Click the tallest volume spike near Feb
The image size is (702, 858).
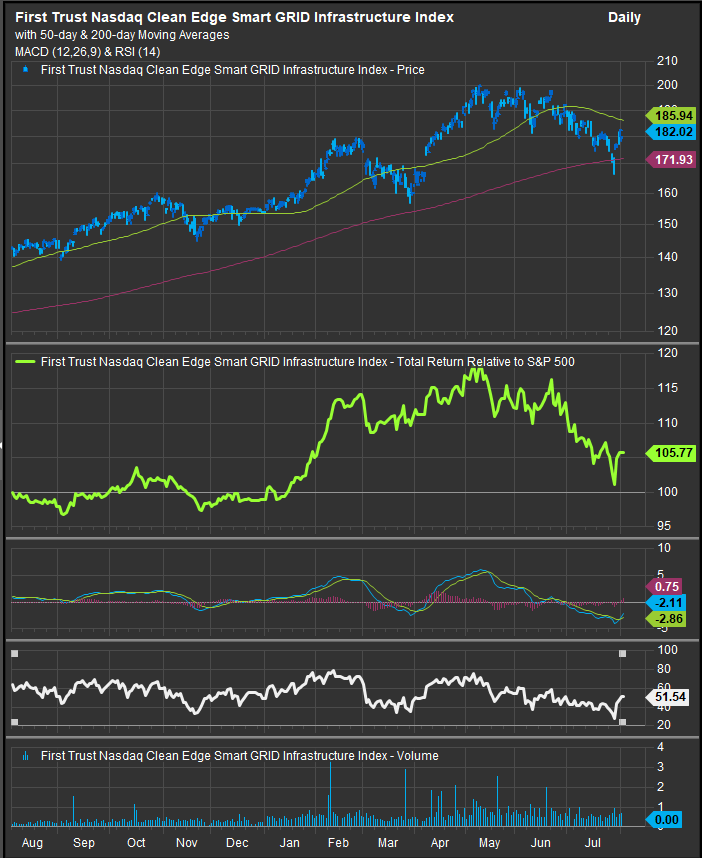330,793
